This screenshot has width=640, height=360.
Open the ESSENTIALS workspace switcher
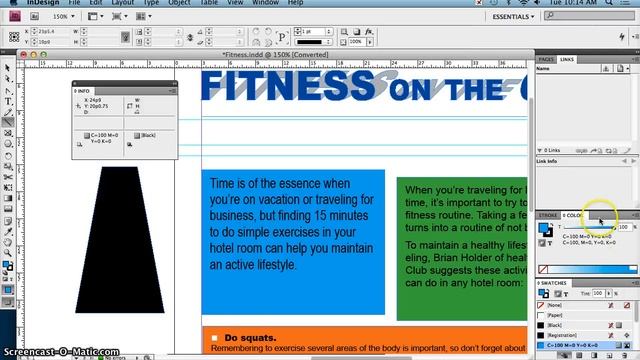coord(513,17)
